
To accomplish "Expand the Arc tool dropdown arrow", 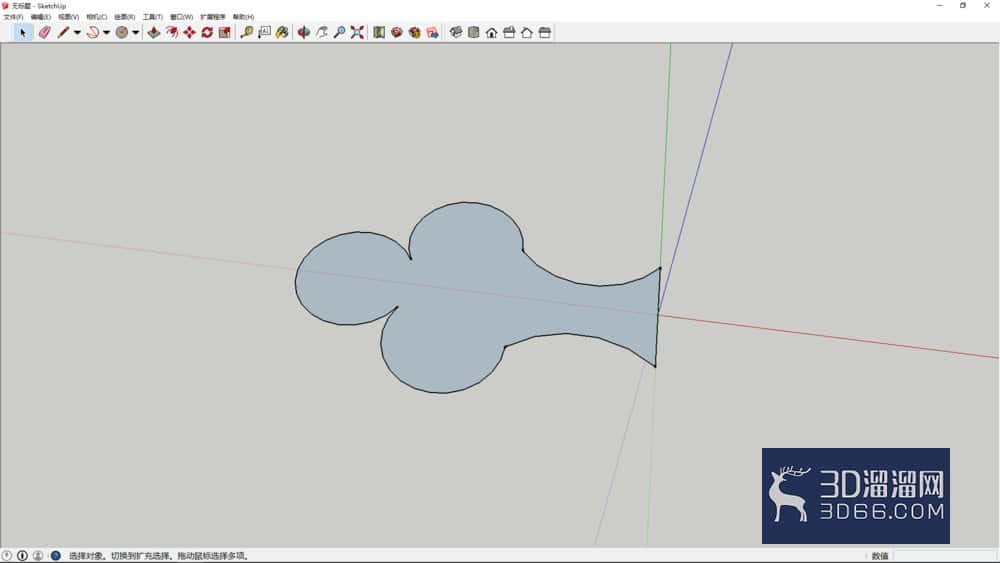I will click(107, 33).
